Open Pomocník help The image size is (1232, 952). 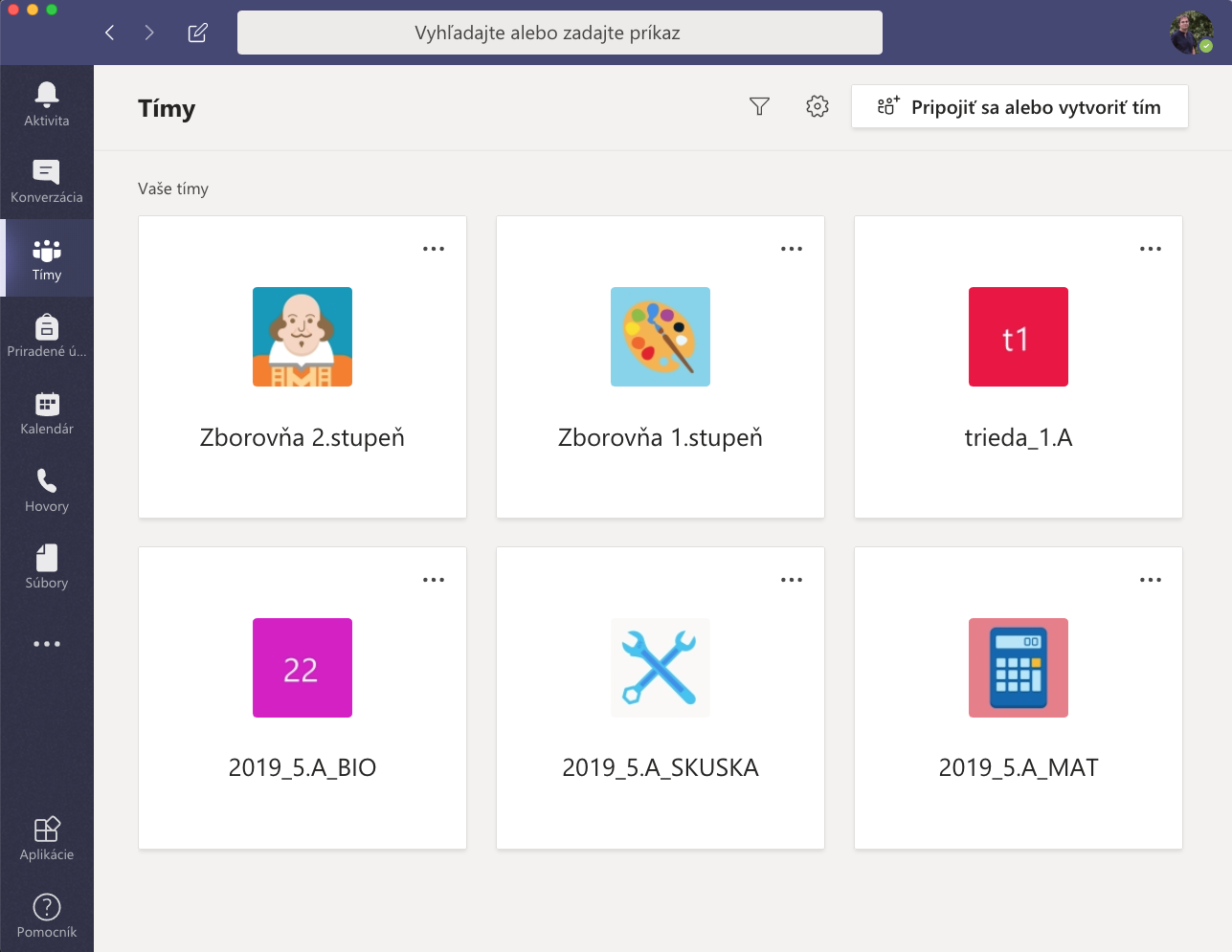46,916
